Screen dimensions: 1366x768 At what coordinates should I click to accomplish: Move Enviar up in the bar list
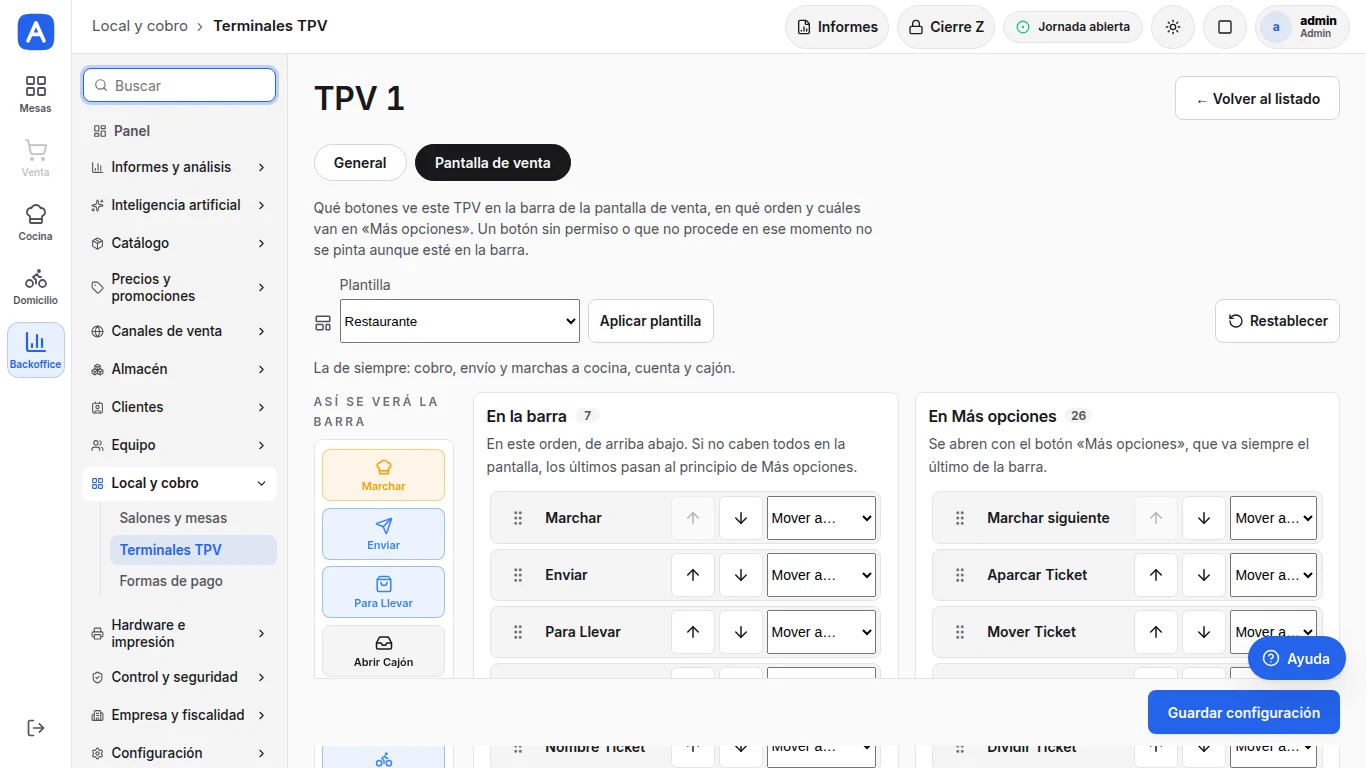point(693,575)
